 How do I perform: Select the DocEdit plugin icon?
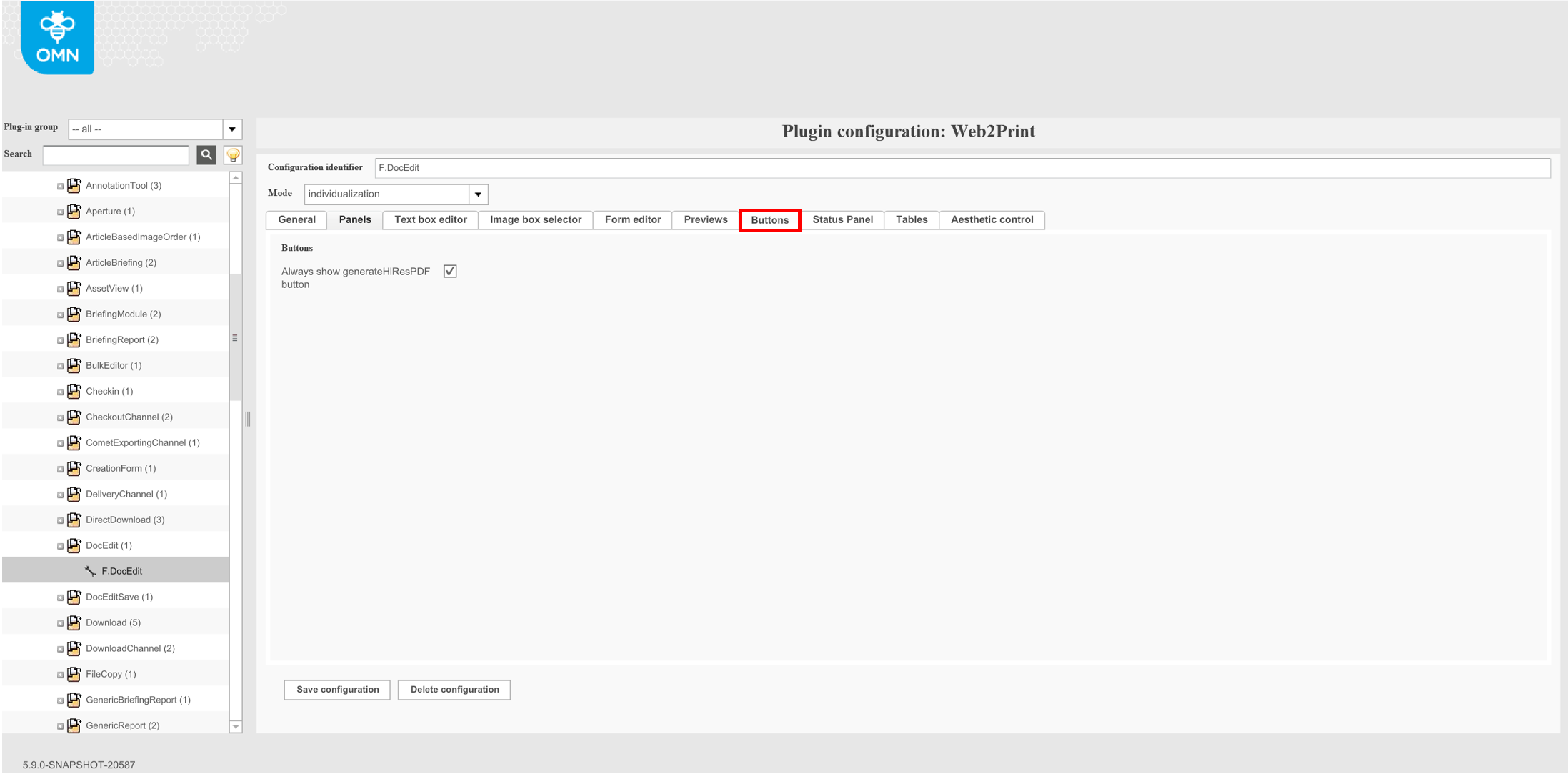tap(74, 545)
